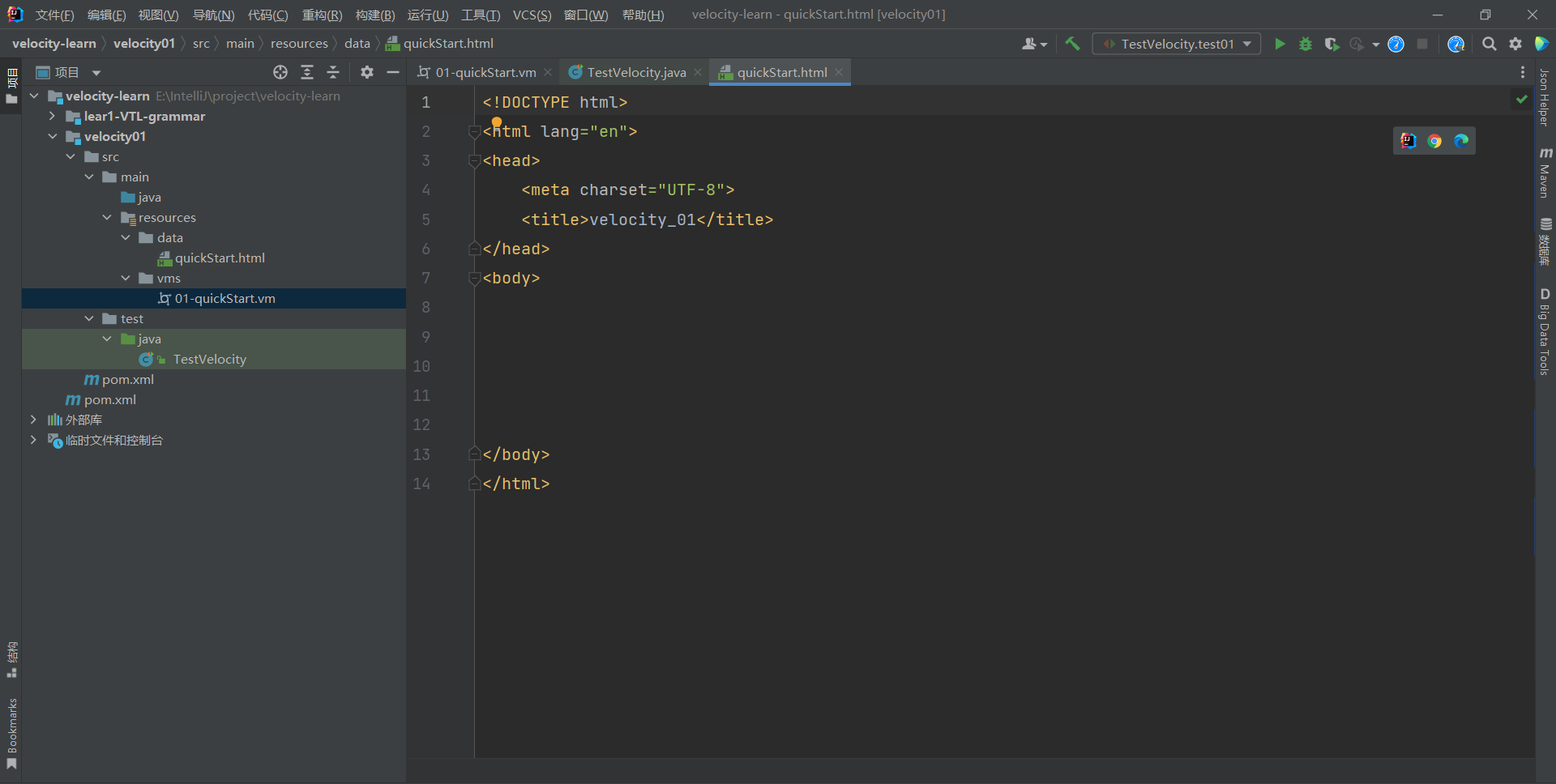Open profiler run dropdown arrow

tap(1375, 45)
